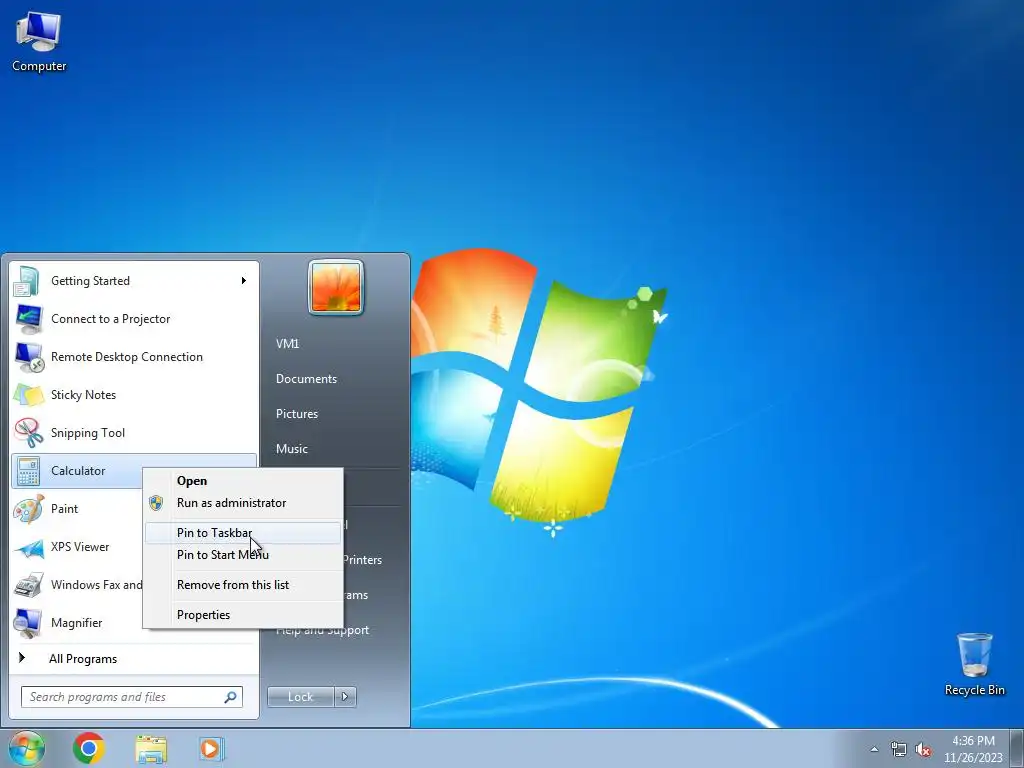Click the Search programs and files box
Screen dimensions: 1024x768
132,697
